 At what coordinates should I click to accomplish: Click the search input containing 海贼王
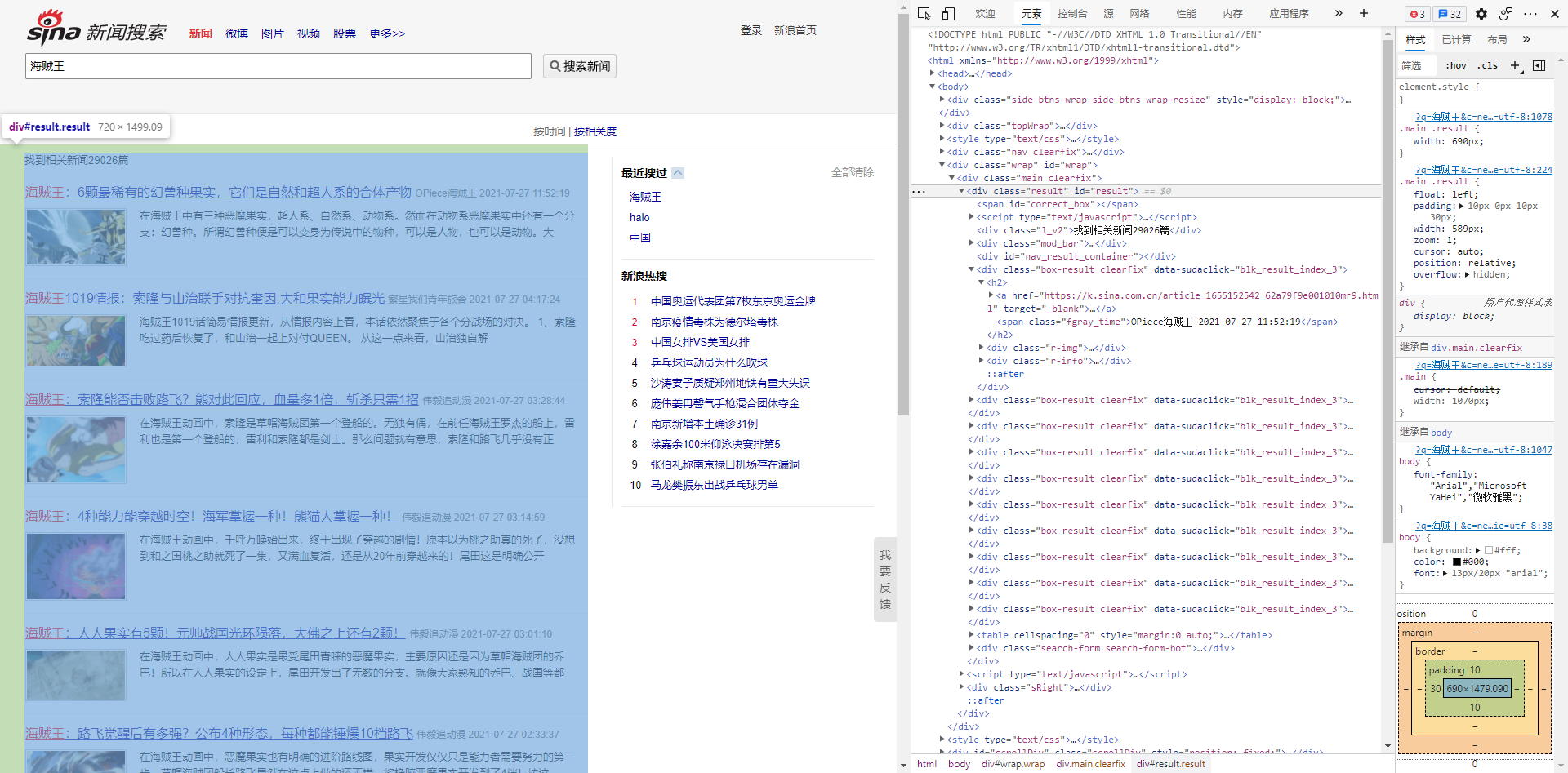click(x=278, y=66)
